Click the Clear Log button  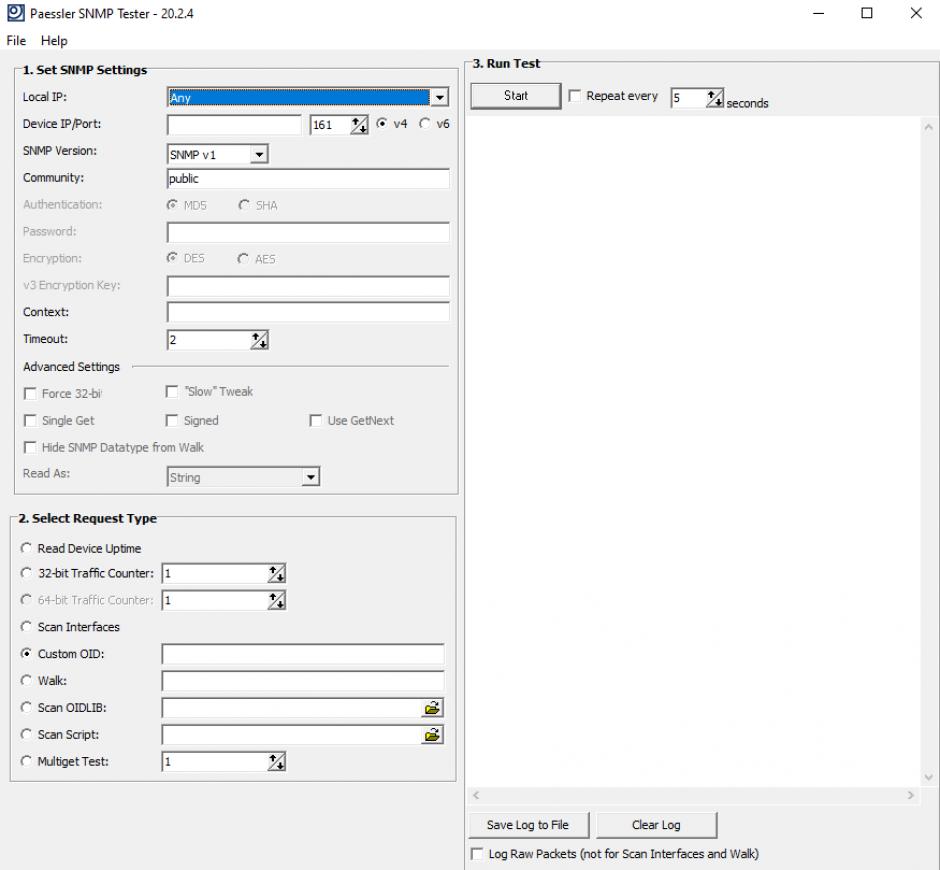[x=656, y=825]
